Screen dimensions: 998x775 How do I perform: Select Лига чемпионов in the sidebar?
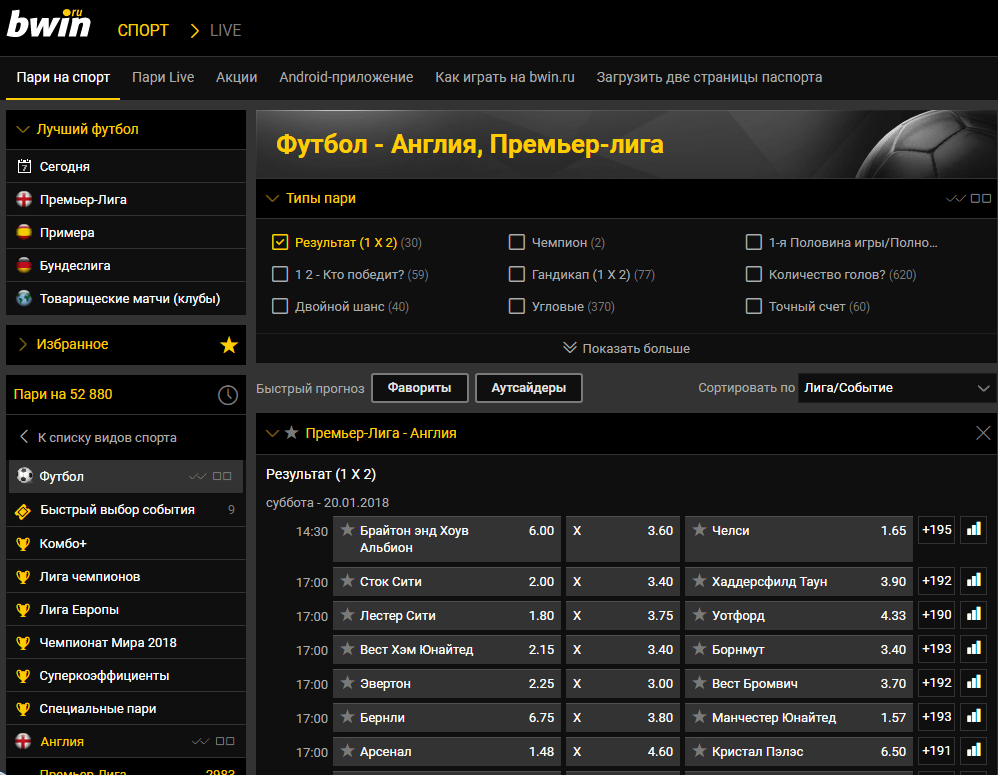(x=126, y=576)
